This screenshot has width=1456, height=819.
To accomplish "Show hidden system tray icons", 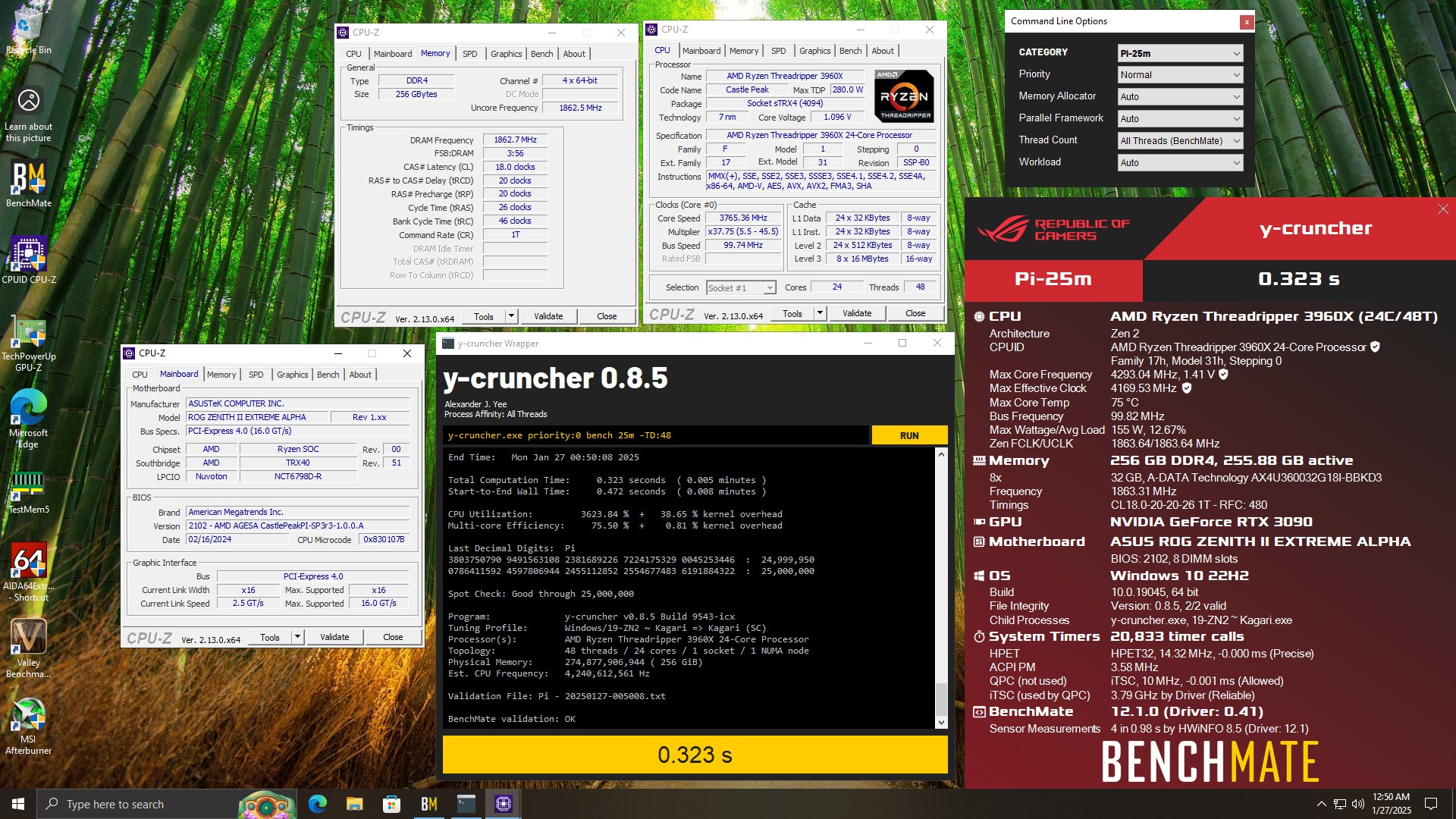I will pyautogui.click(x=1322, y=804).
